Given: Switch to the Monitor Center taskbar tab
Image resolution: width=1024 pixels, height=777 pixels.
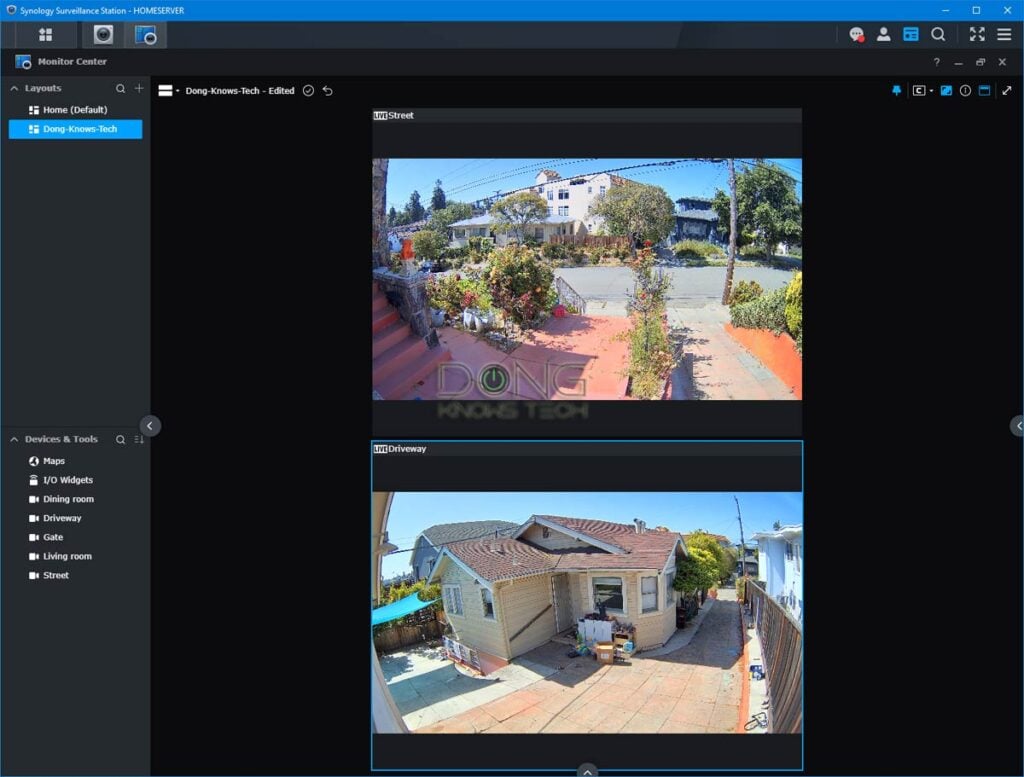Looking at the screenshot, I should click(145, 35).
